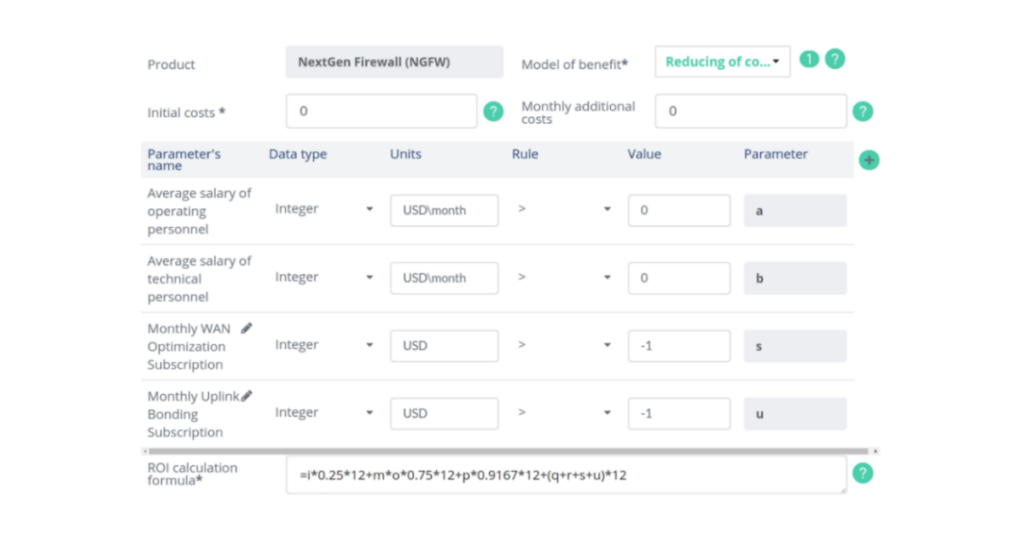Click help icon next to ROI calculation formula
The width and height of the screenshot is (1024, 537).
click(x=863, y=473)
